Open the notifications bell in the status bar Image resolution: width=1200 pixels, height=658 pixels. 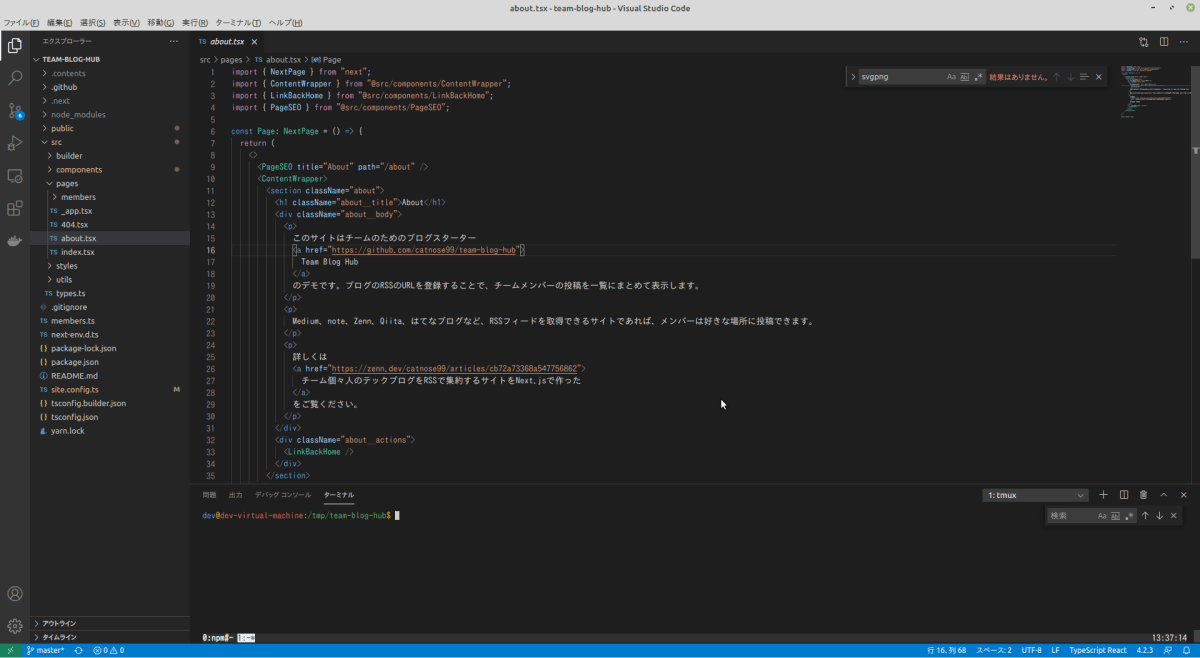1187,650
